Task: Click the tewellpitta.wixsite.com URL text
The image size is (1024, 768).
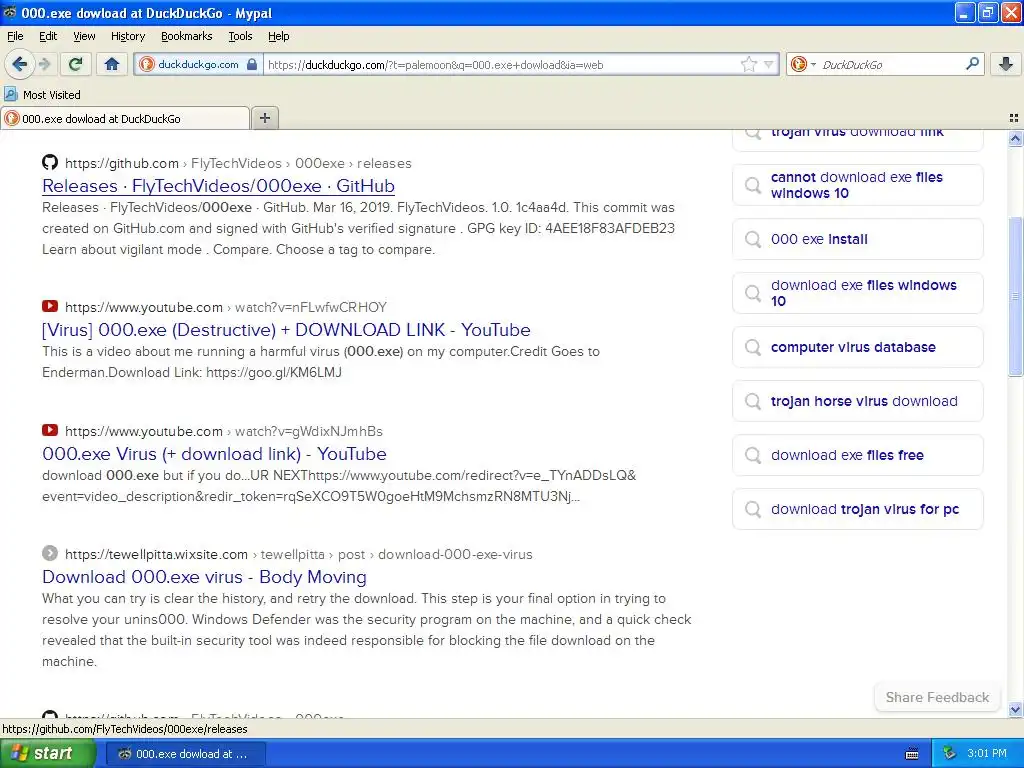Action: pos(156,554)
